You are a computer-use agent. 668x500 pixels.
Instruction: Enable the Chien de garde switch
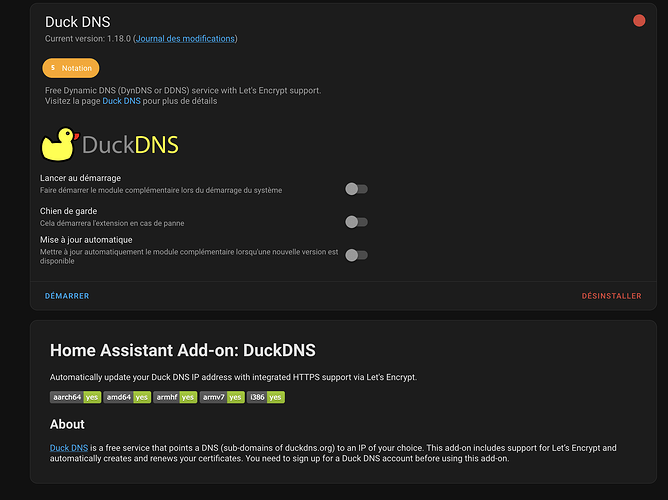coord(356,222)
